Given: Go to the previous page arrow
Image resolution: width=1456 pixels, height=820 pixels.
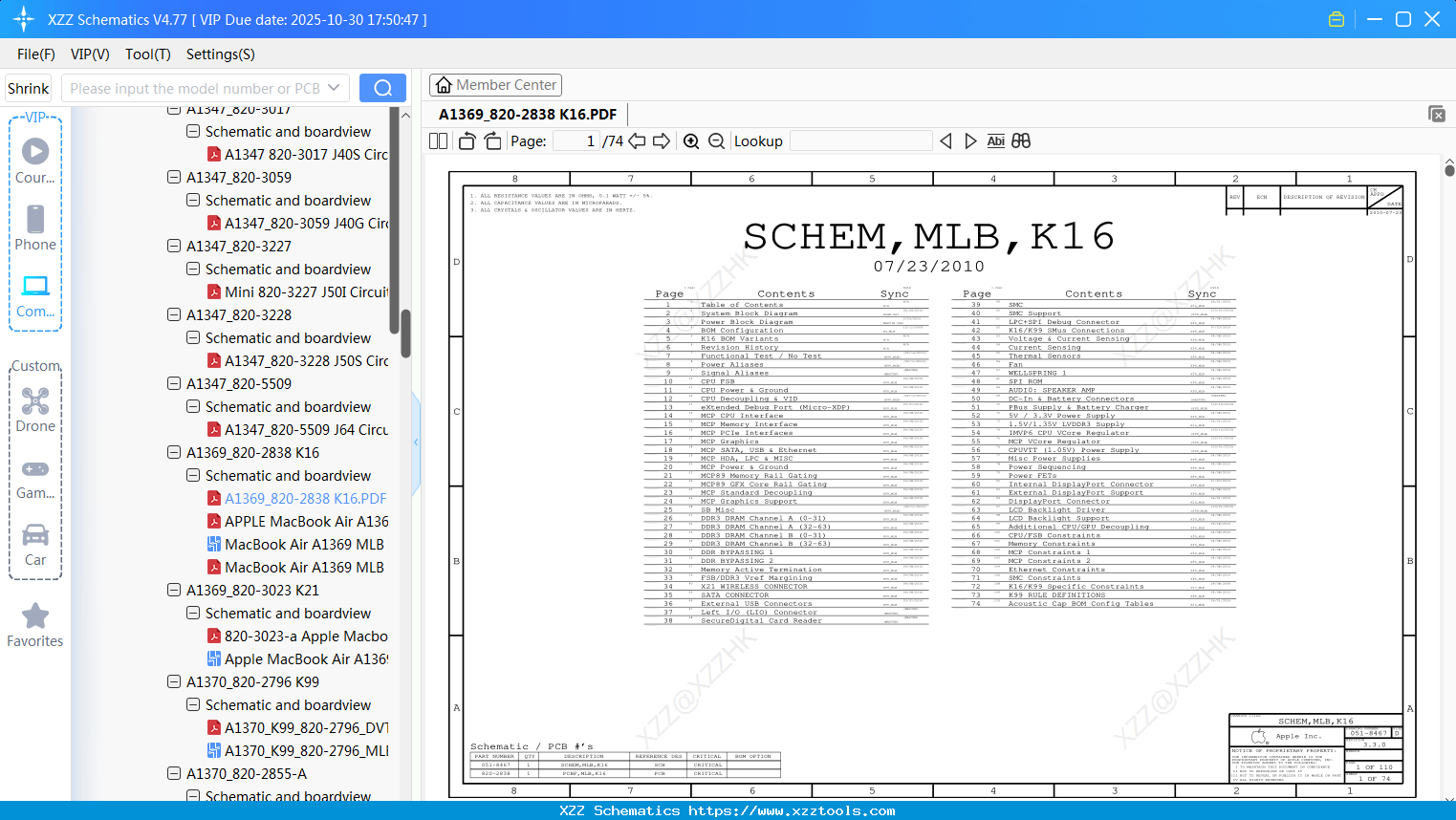Looking at the screenshot, I should [x=637, y=141].
